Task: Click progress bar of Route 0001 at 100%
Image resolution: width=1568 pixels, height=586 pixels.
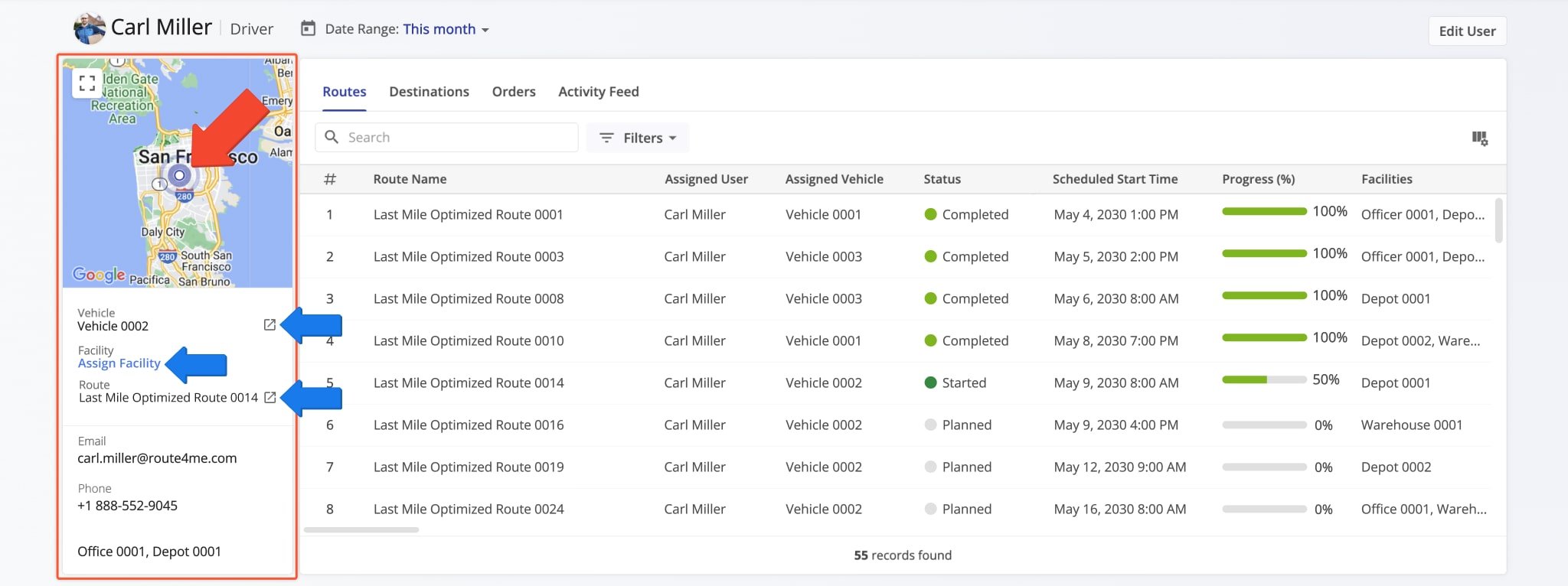Action: coord(1264,211)
